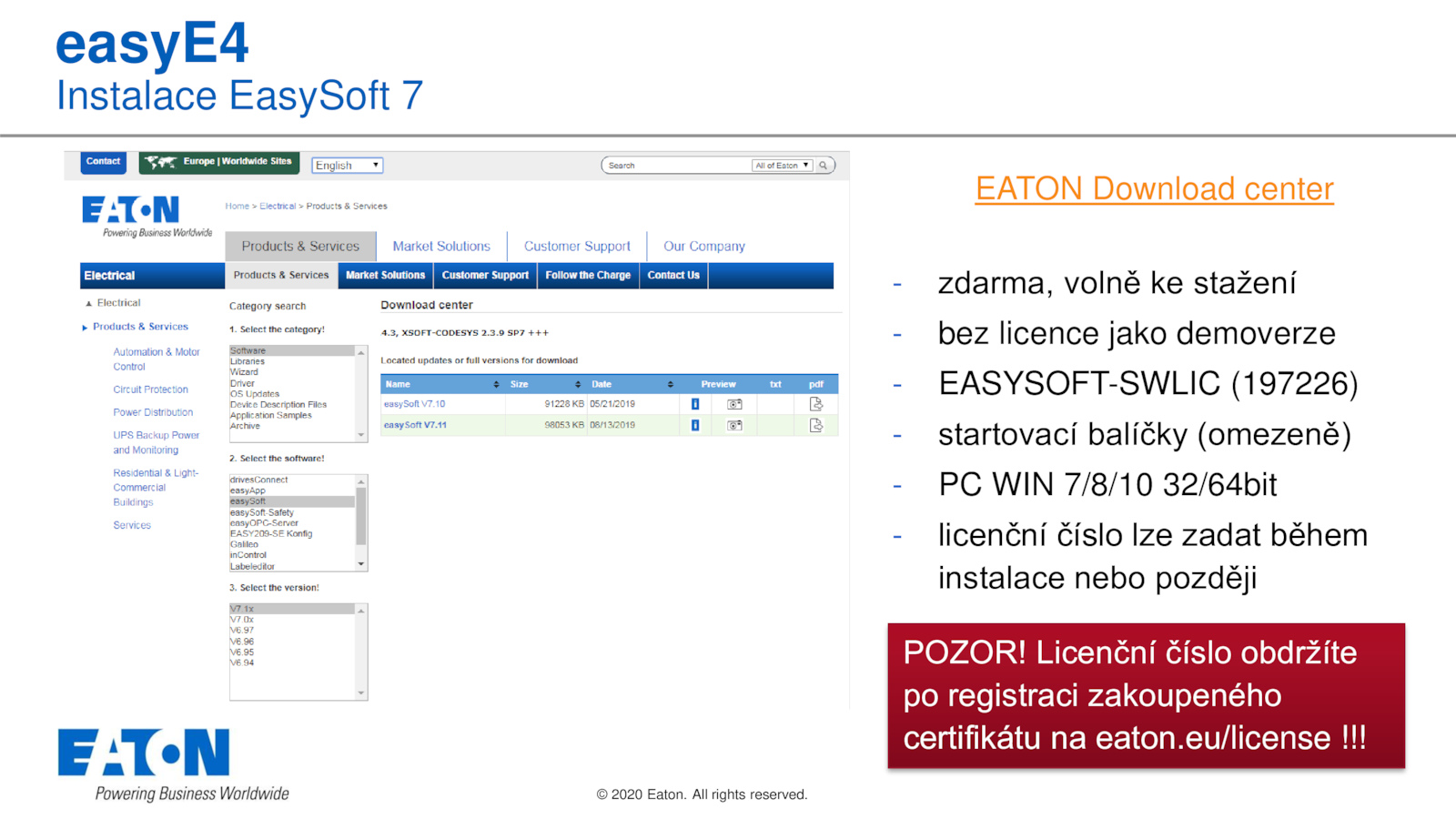
Task: Select Libraries in category list
Action: tap(248, 361)
